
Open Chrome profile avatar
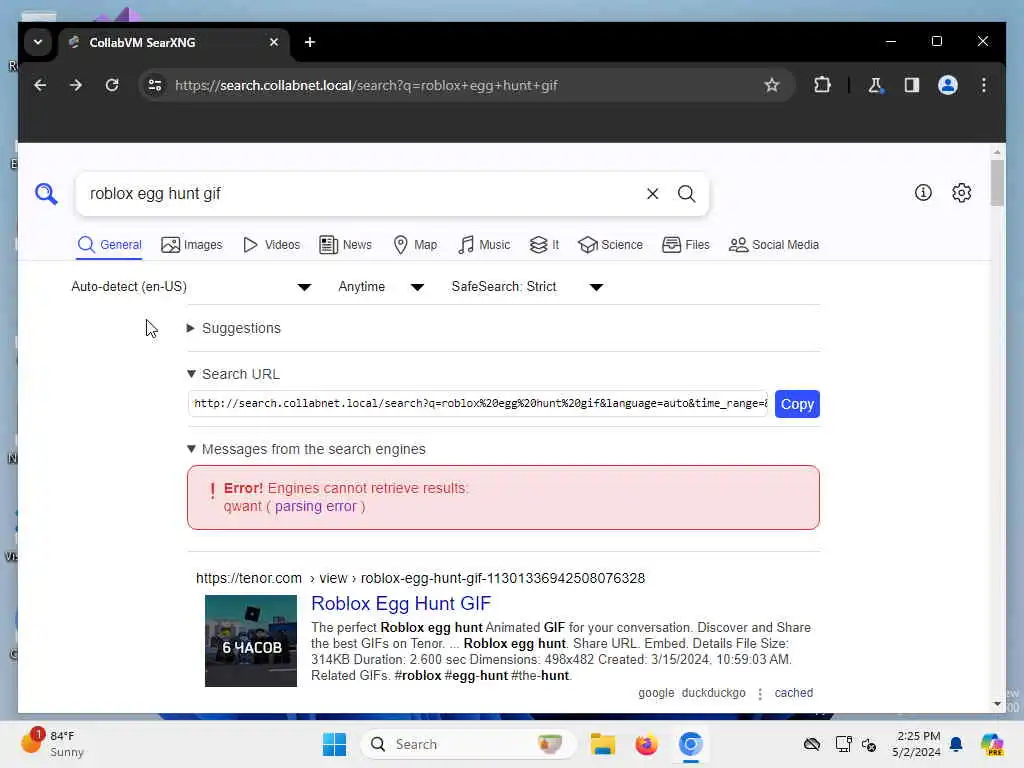pos(948,86)
